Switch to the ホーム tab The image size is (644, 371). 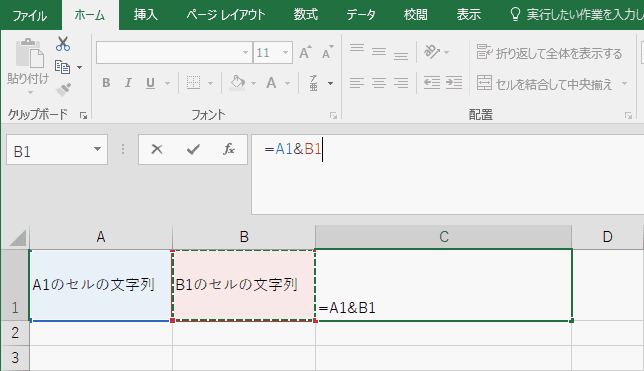(90, 15)
